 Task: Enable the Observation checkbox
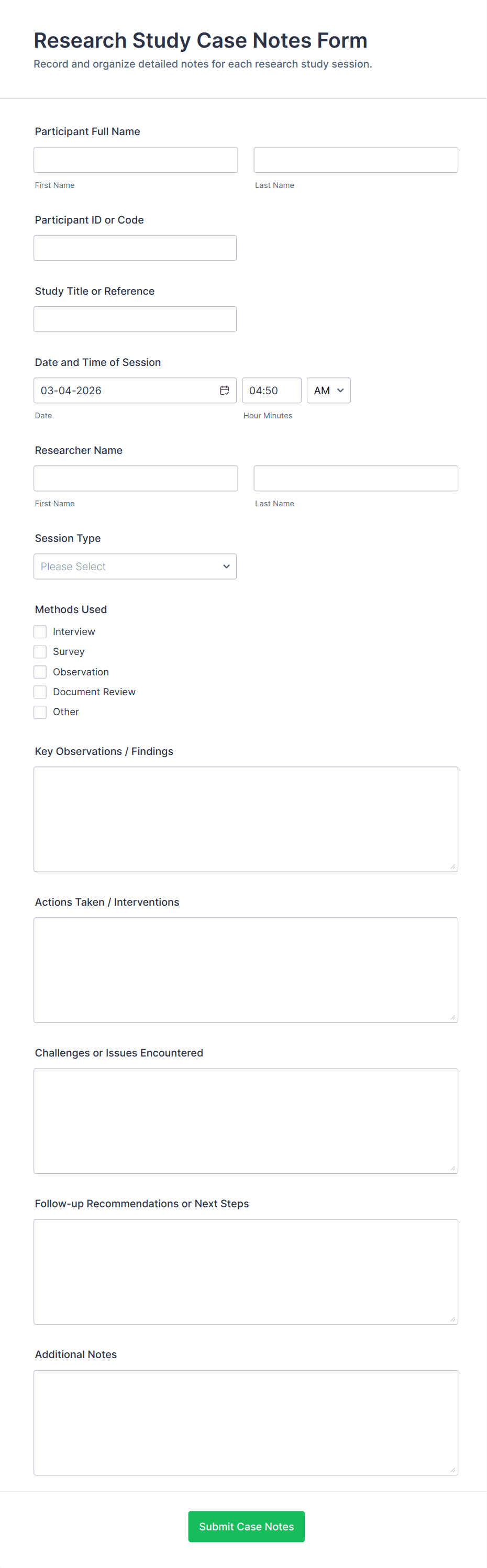tap(40, 672)
